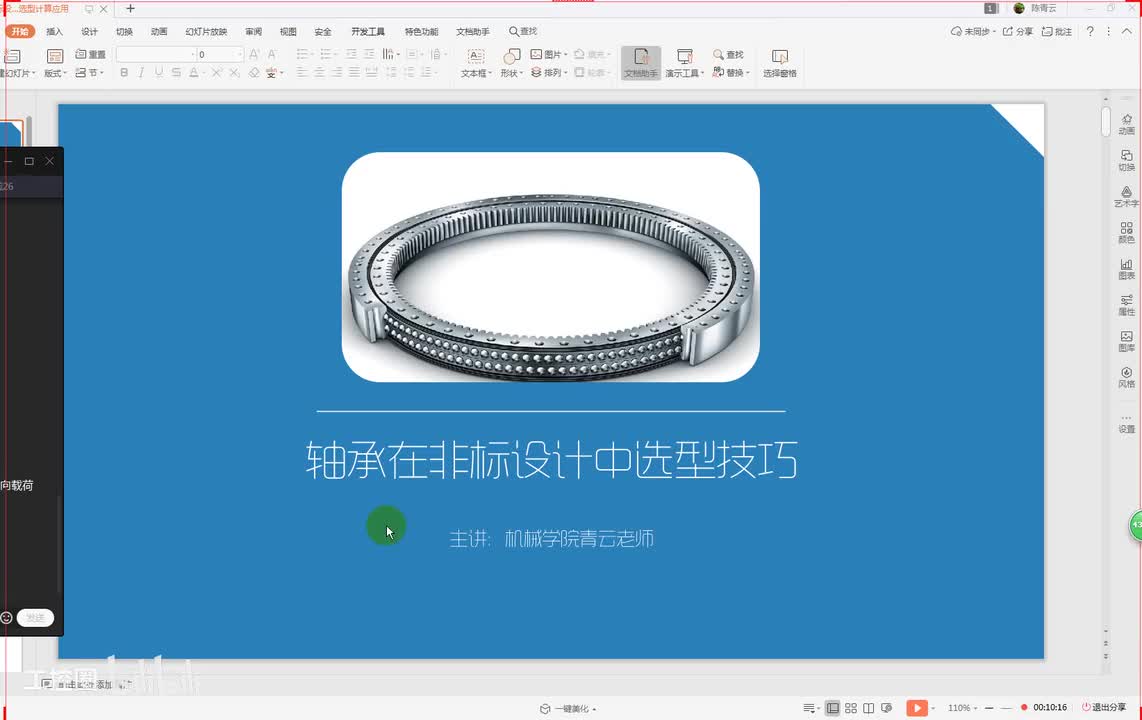Open the 插入 ribbon tab
Viewport: 1142px width, 720px height.
tap(55, 32)
